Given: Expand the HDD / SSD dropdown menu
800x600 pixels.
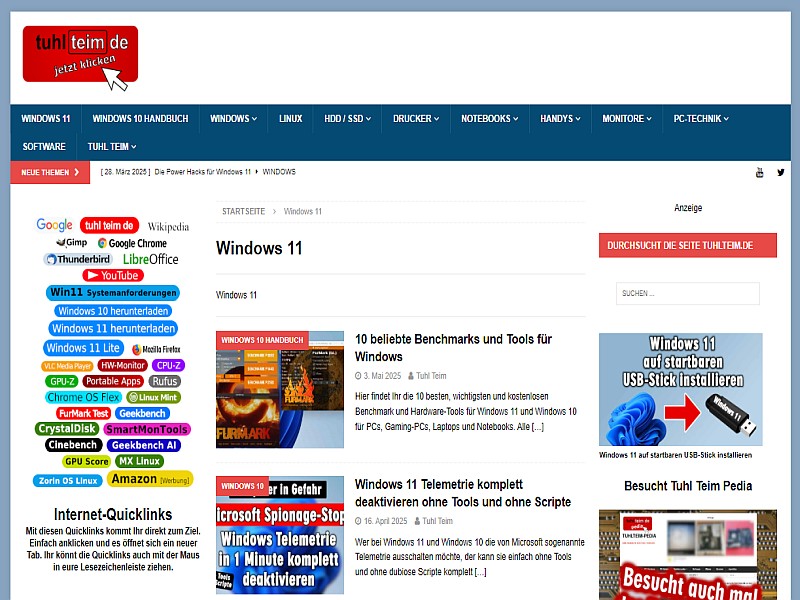Looking at the screenshot, I should pyautogui.click(x=347, y=118).
